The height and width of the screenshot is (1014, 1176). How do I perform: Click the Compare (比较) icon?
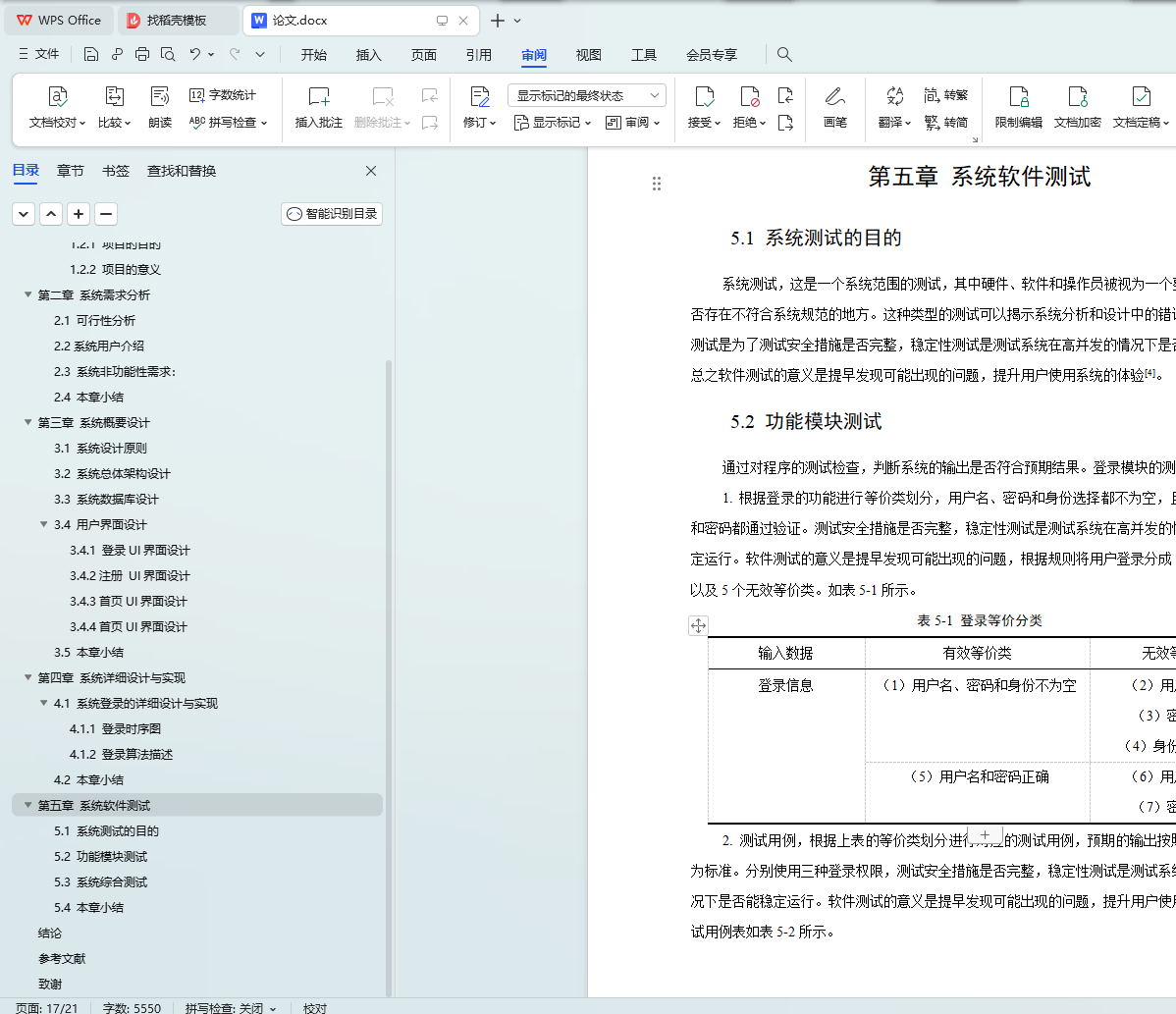114,107
